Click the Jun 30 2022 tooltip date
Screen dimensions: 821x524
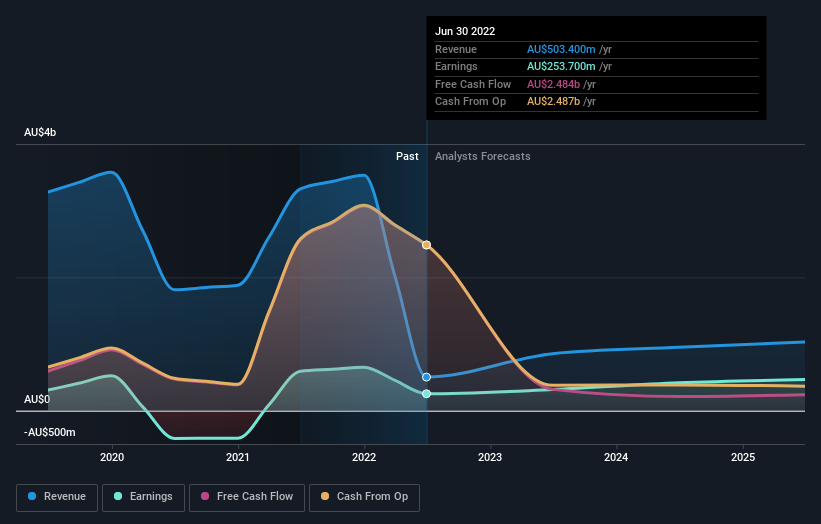pos(465,31)
